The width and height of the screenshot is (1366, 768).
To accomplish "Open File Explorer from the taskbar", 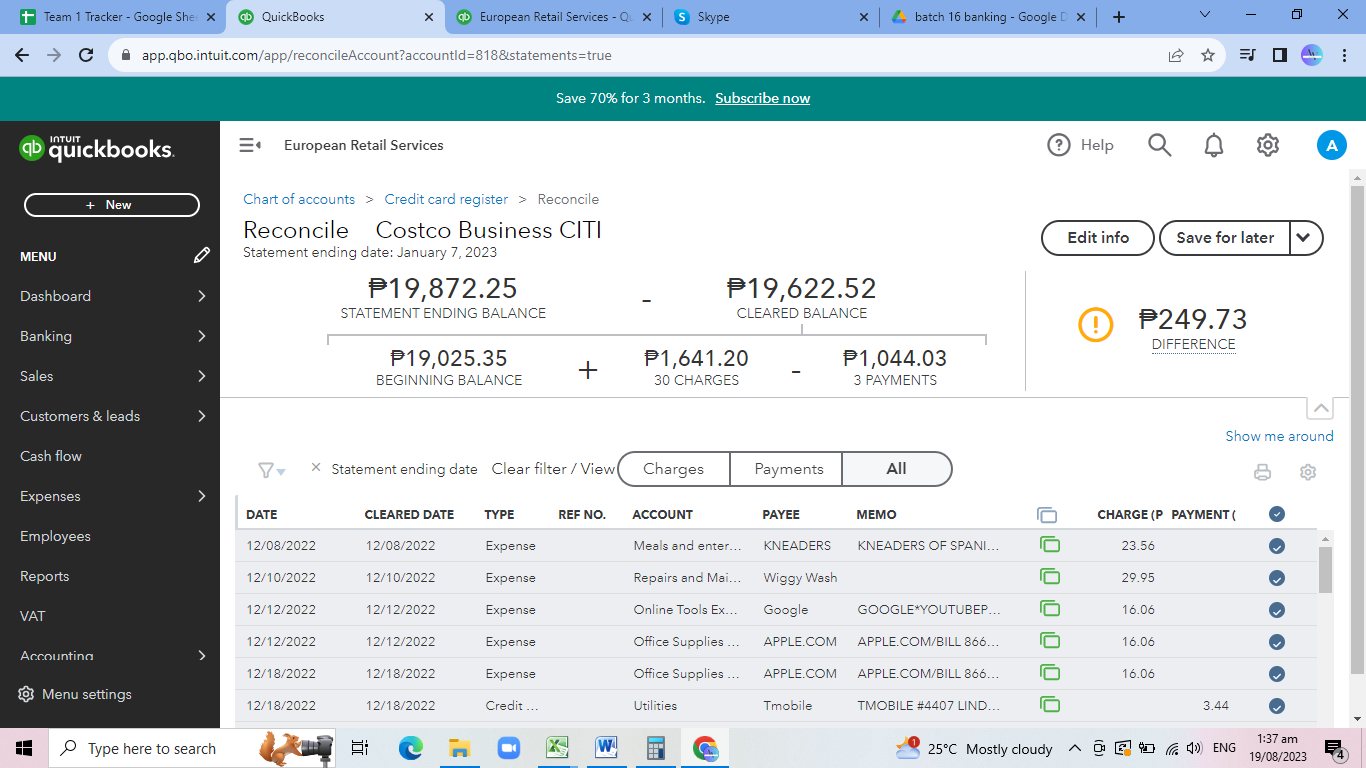I will pyautogui.click(x=459, y=748).
